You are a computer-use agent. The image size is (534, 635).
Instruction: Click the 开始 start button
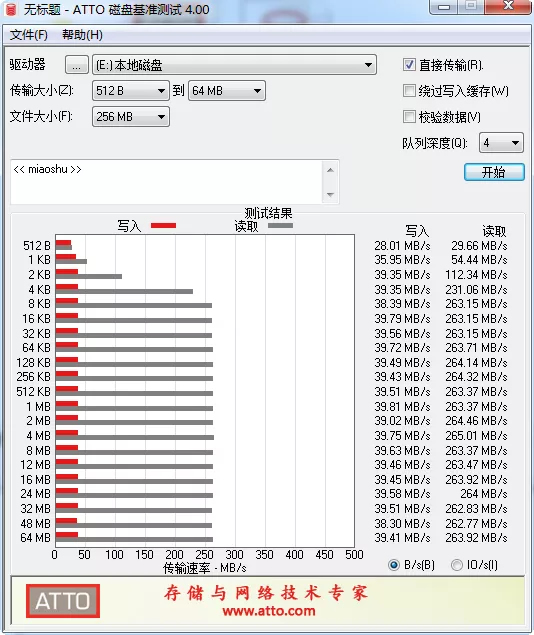(494, 172)
